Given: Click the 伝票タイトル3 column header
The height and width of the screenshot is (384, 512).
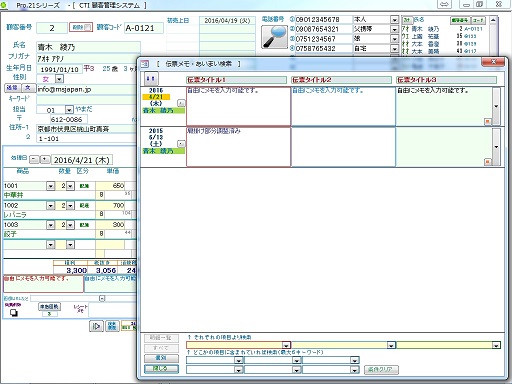Looking at the screenshot, I should point(446,80).
